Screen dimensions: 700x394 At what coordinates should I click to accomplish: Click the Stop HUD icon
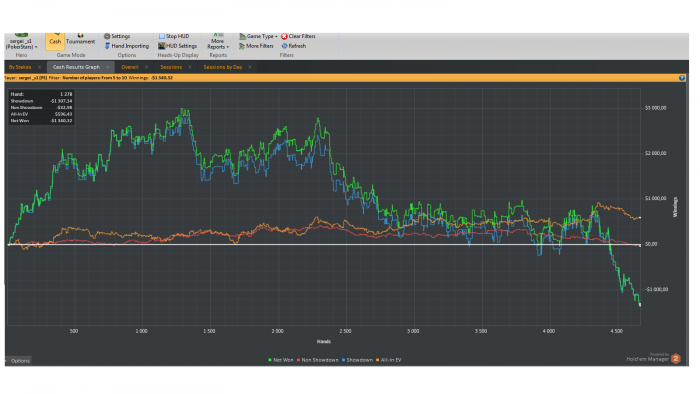pyautogui.click(x=162, y=36)
